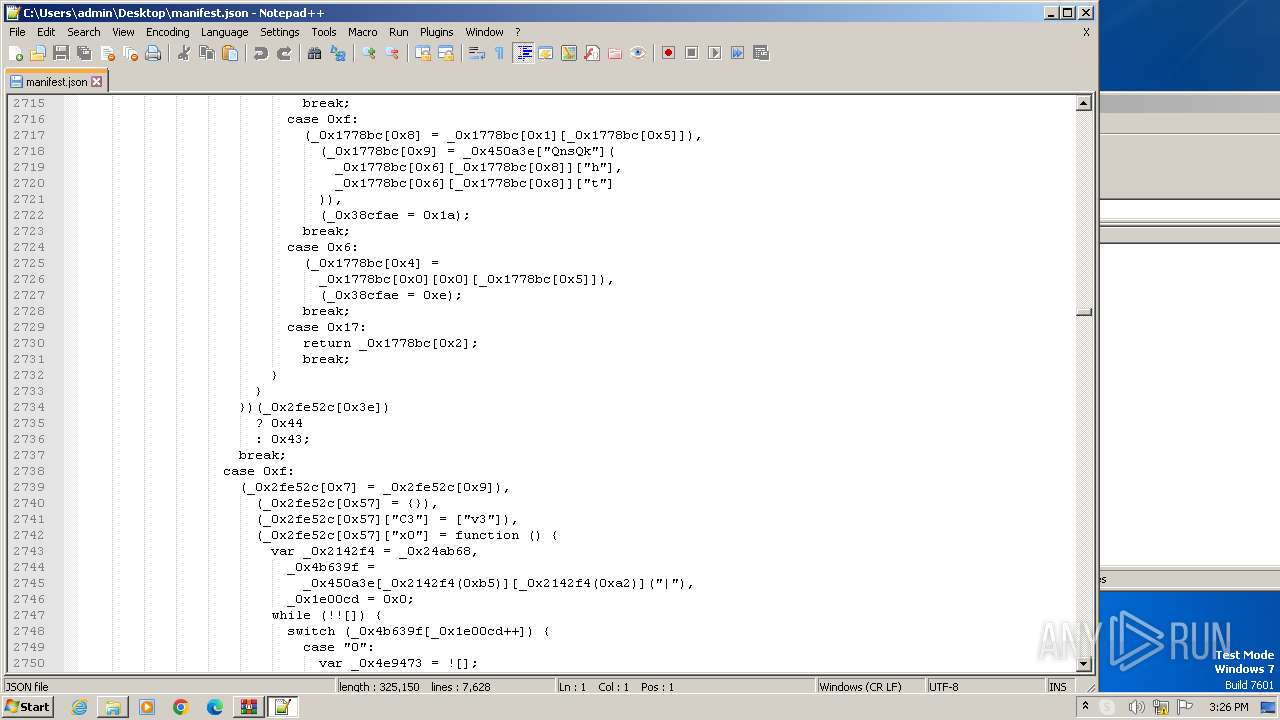Click the Windows (CR LF) status bar field

pos(870,687)
